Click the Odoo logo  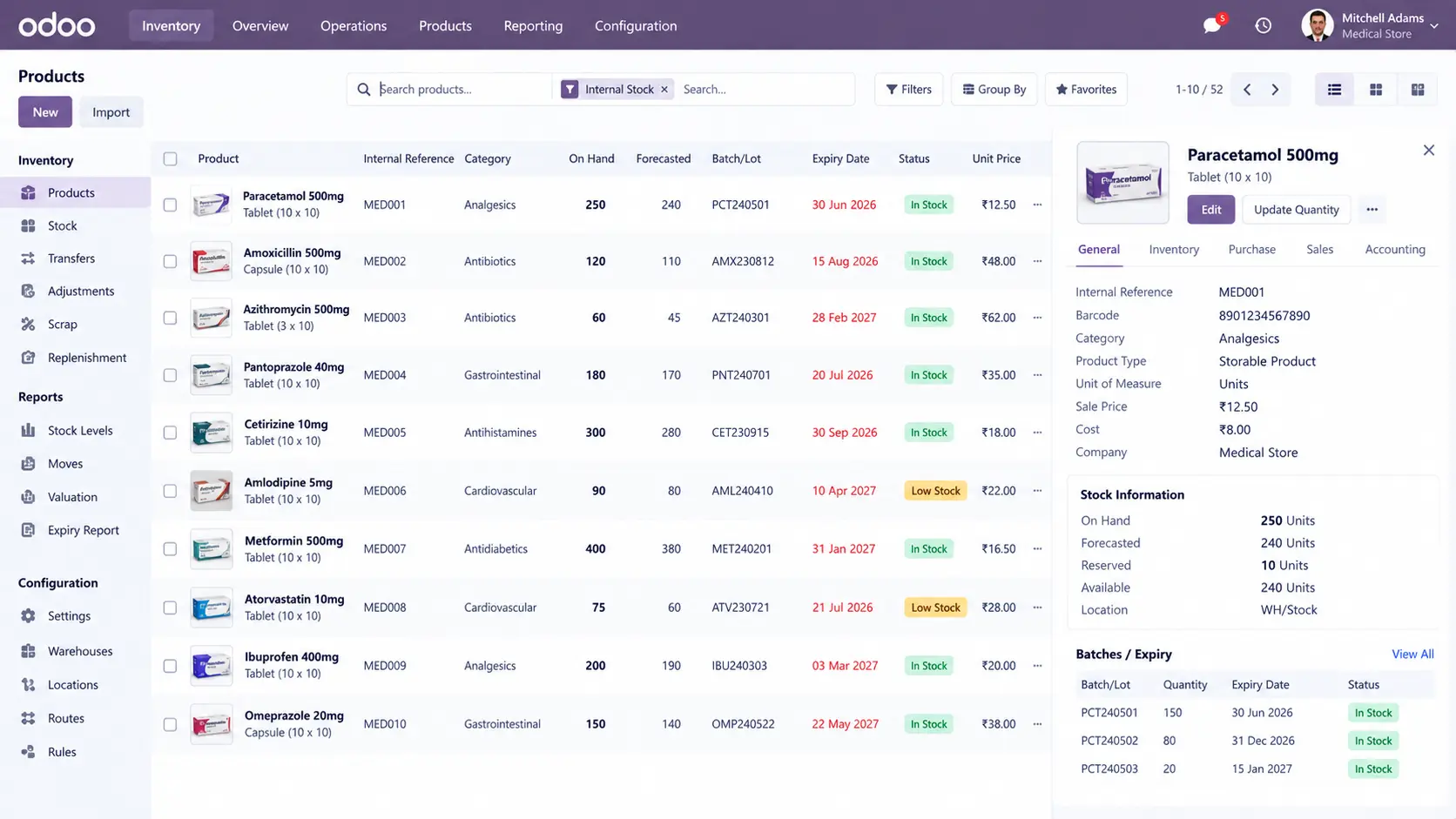(x=57, y=25)
